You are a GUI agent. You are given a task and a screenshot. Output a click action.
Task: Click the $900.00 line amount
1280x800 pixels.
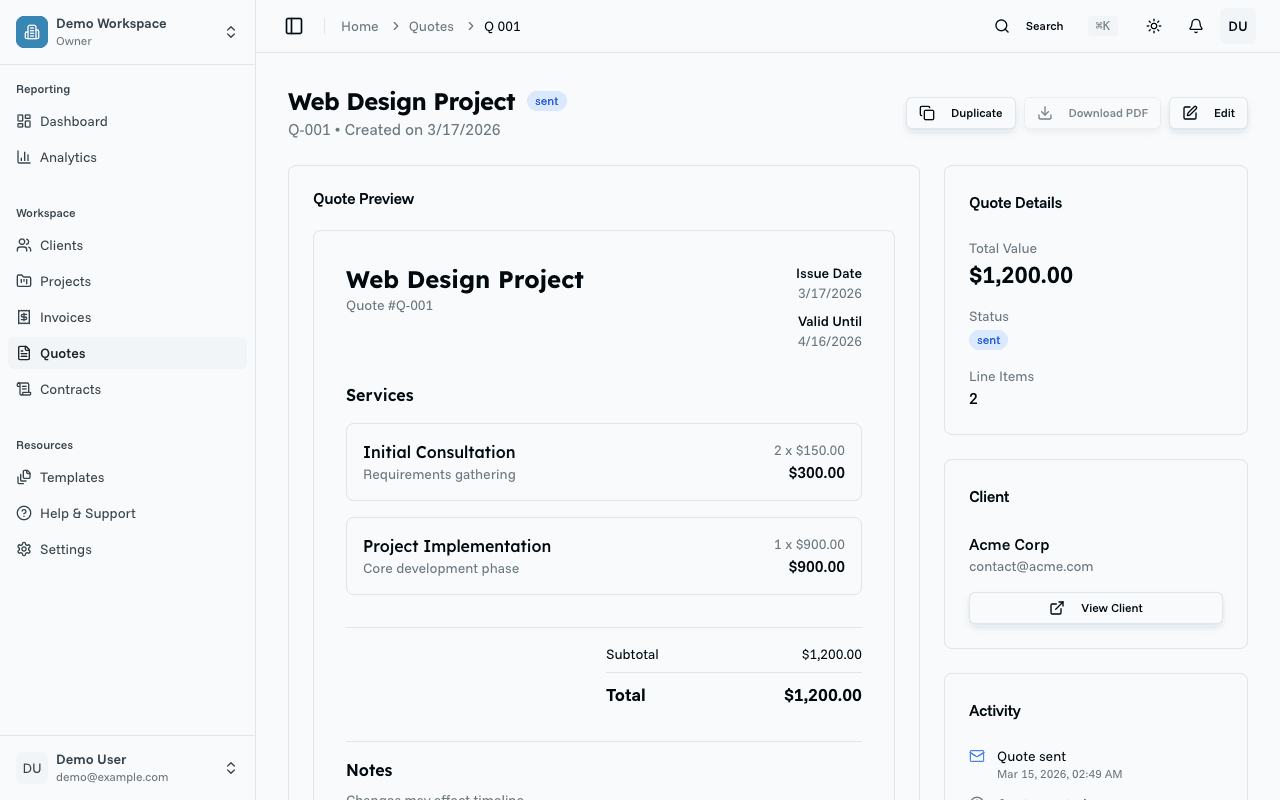817,567
